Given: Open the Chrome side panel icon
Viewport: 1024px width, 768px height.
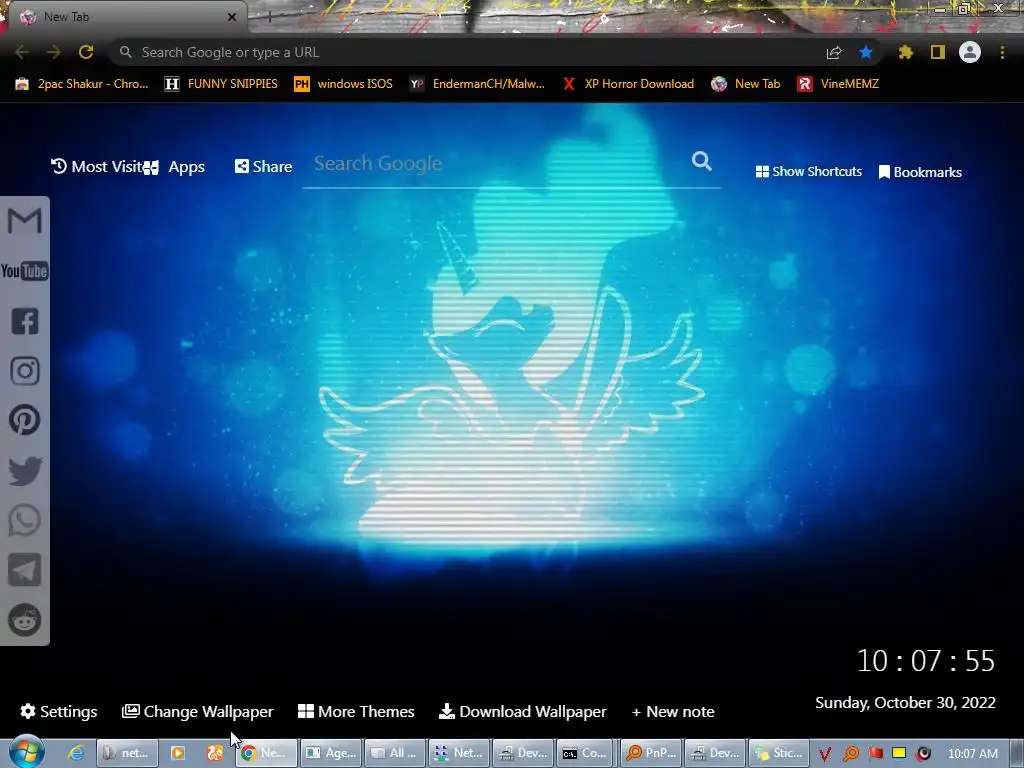Looking at the screenshot, I should 938,52.
